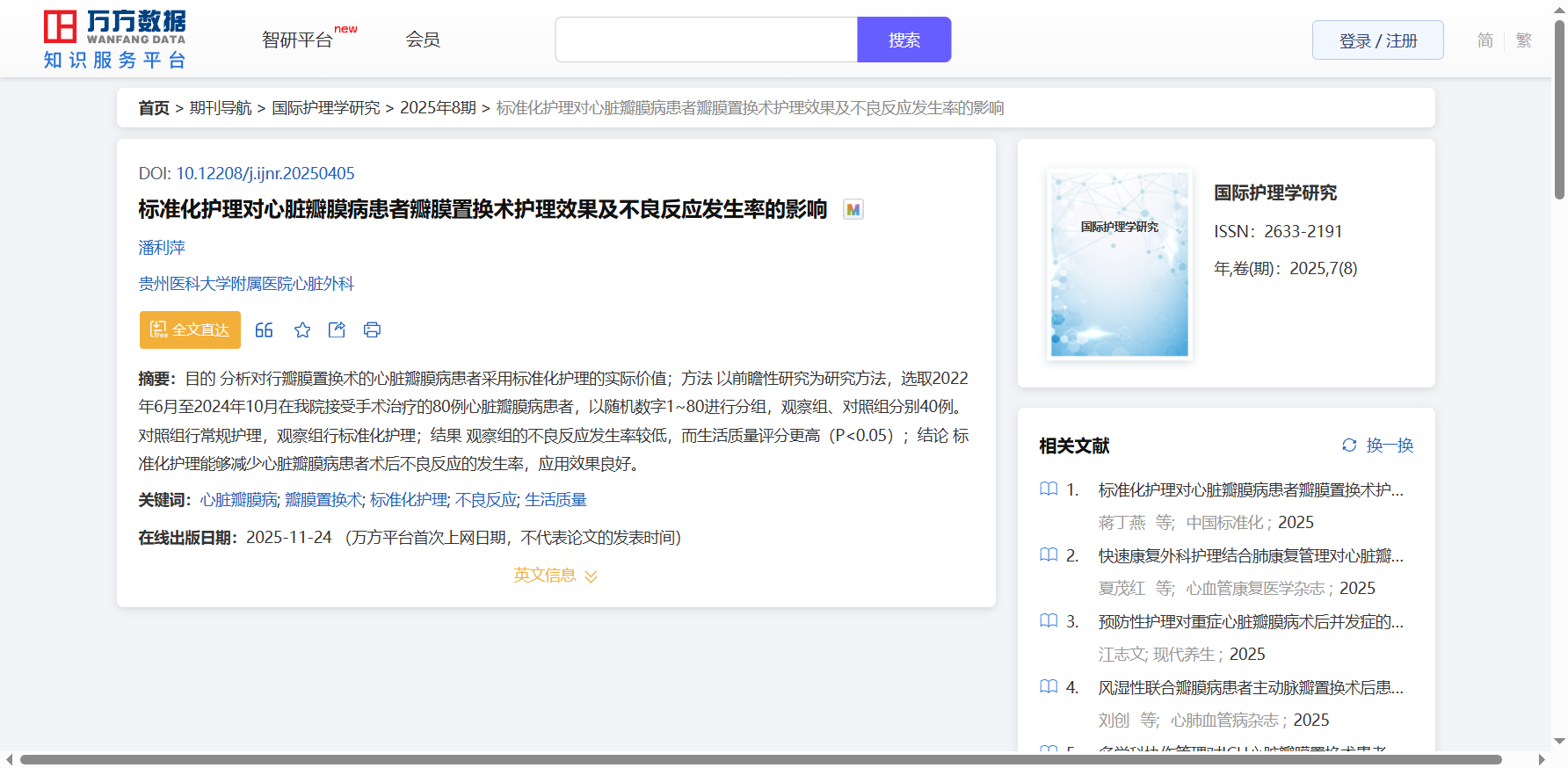
Task: Click the Wanfang Data logo
Action: [x=115, y=40]
